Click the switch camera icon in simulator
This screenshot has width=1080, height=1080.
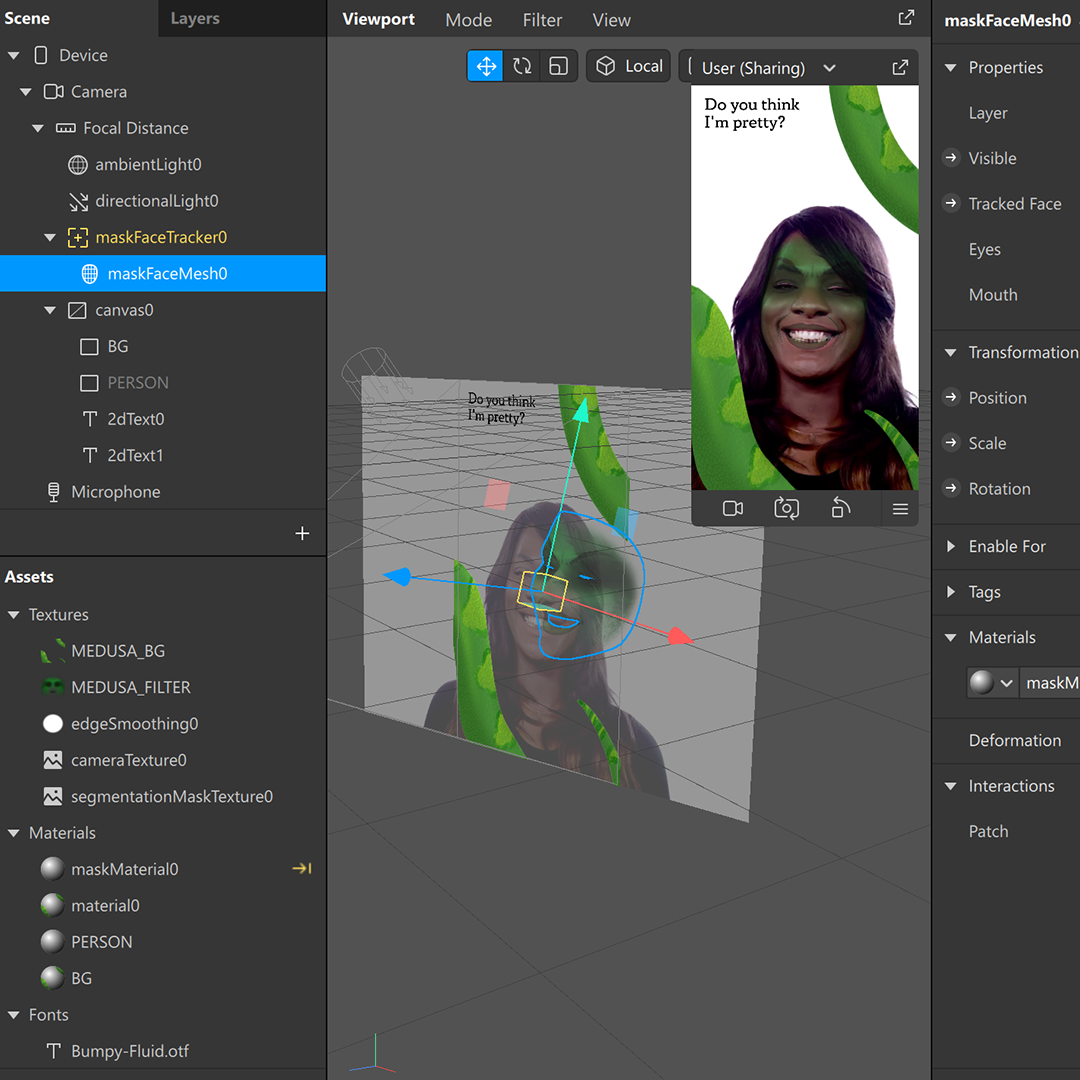point(787,509)
